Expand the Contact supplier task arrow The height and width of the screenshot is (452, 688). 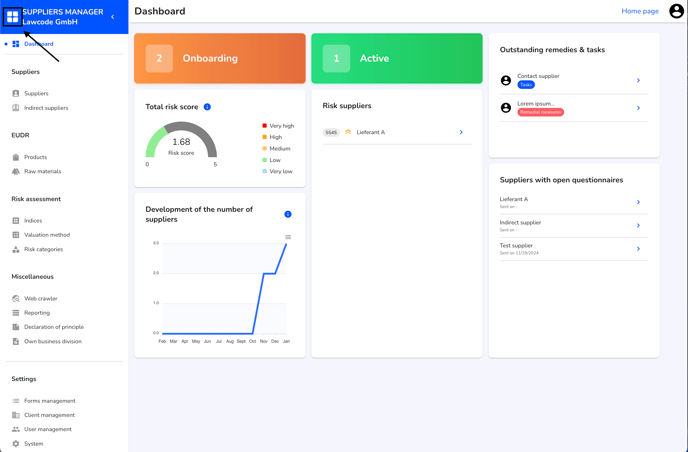[x=638, y=80]
